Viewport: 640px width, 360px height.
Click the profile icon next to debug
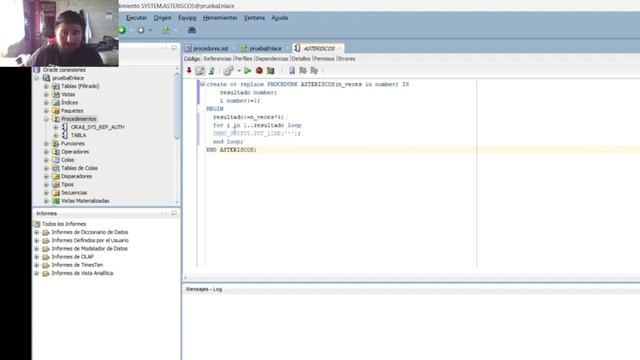coord(271,71)
